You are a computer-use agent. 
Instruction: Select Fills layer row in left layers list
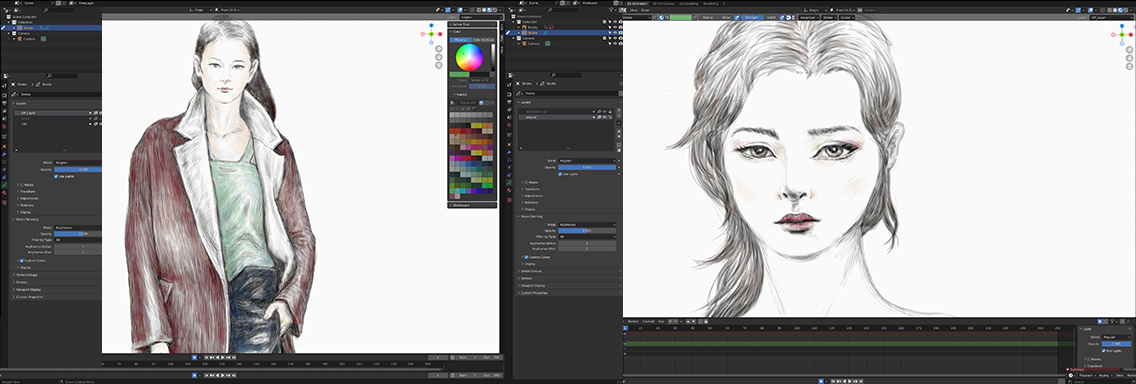point(57,124)
